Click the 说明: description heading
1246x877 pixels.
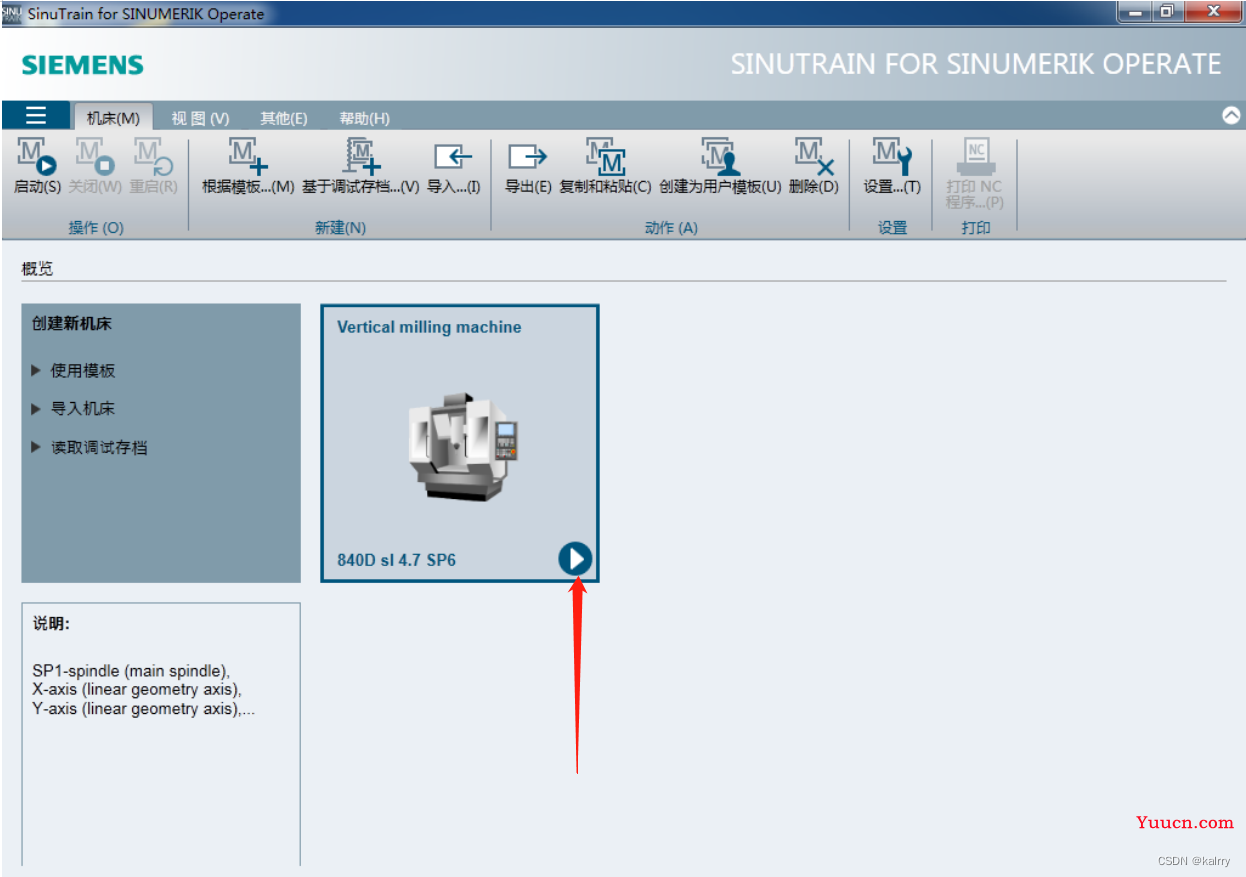pos(51,624)
